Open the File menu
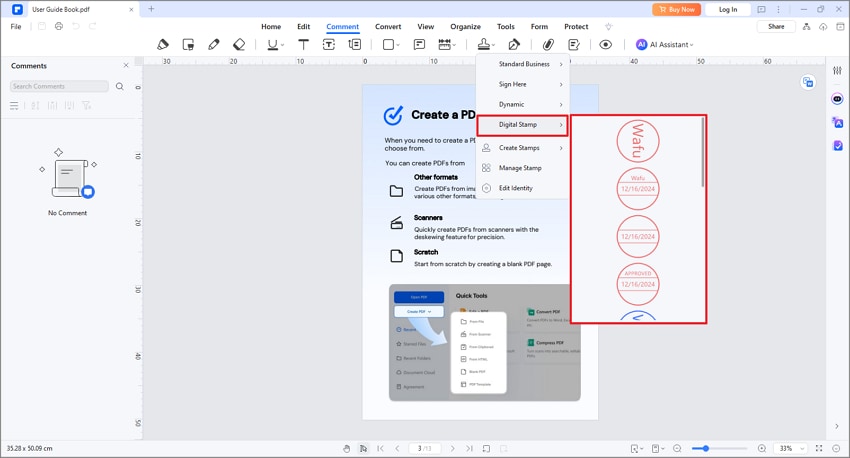850x458 pixels. (16, 27)
